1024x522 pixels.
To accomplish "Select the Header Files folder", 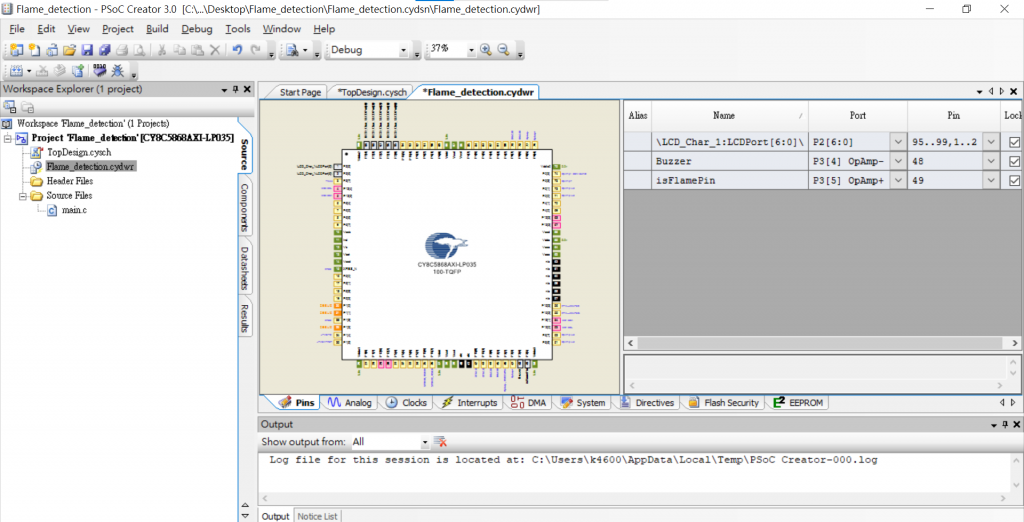I will click(x=69, y=181).
